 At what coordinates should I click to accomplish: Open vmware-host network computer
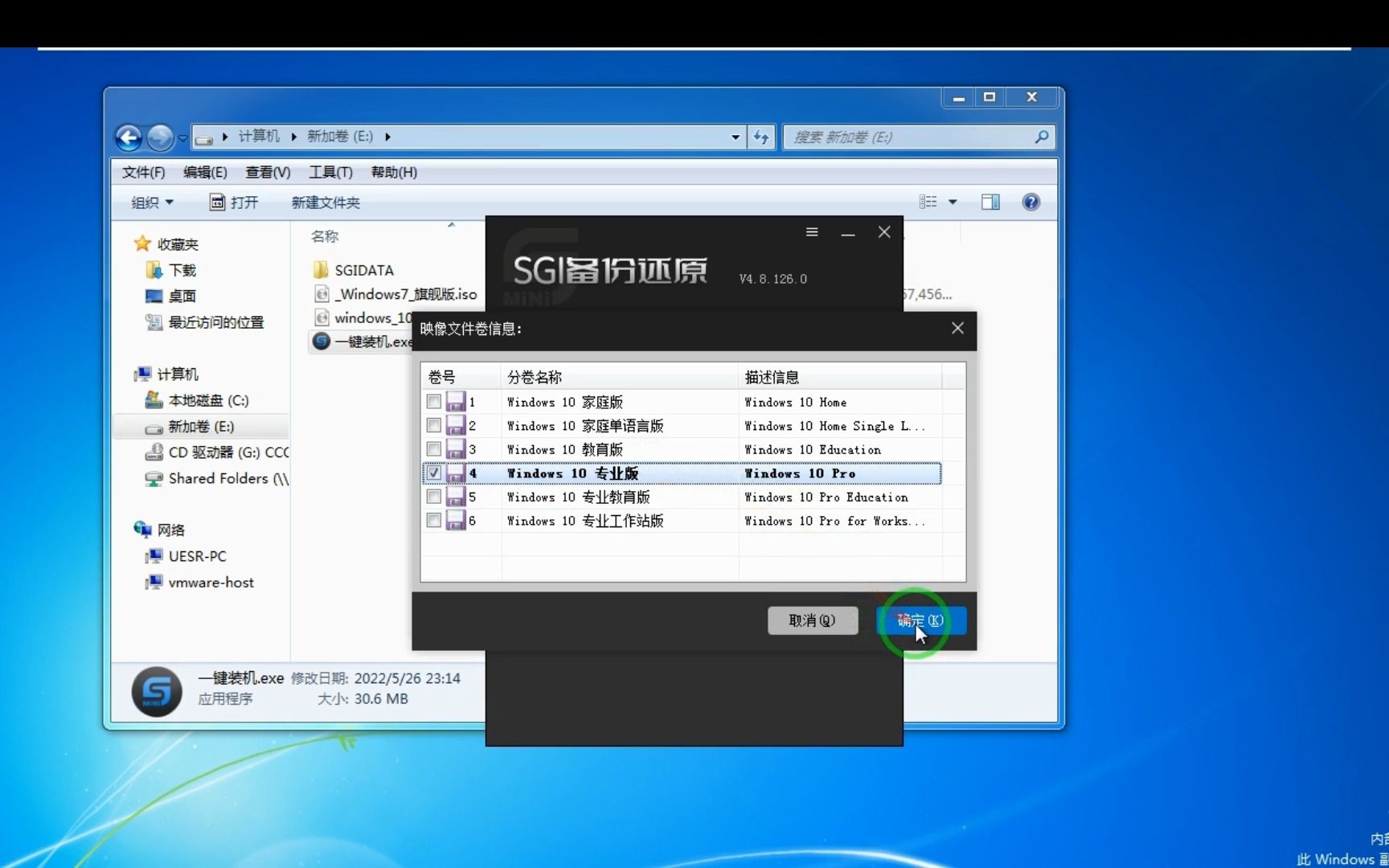(x=199, y=582)
